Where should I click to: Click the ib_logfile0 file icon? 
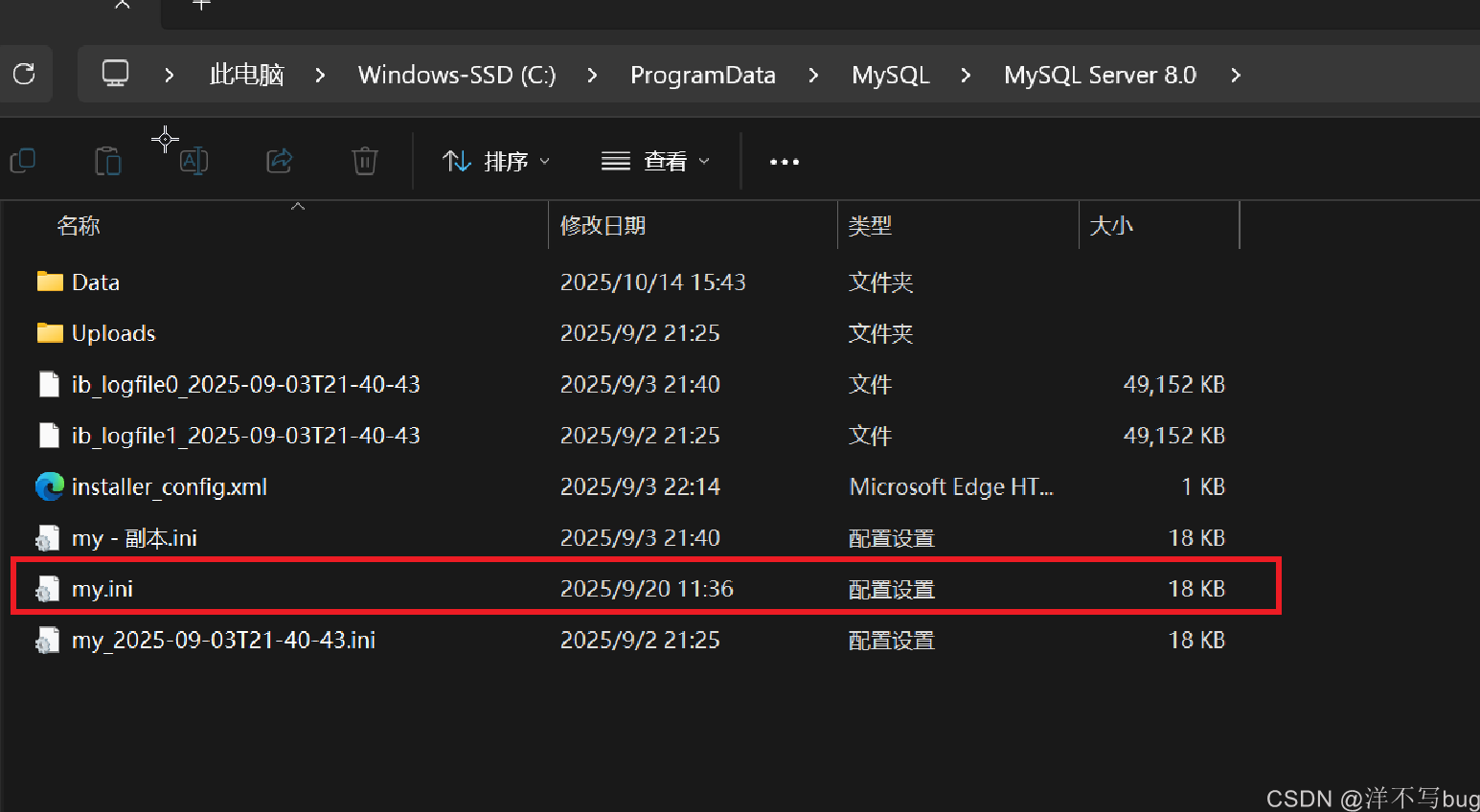coord(49,384)
